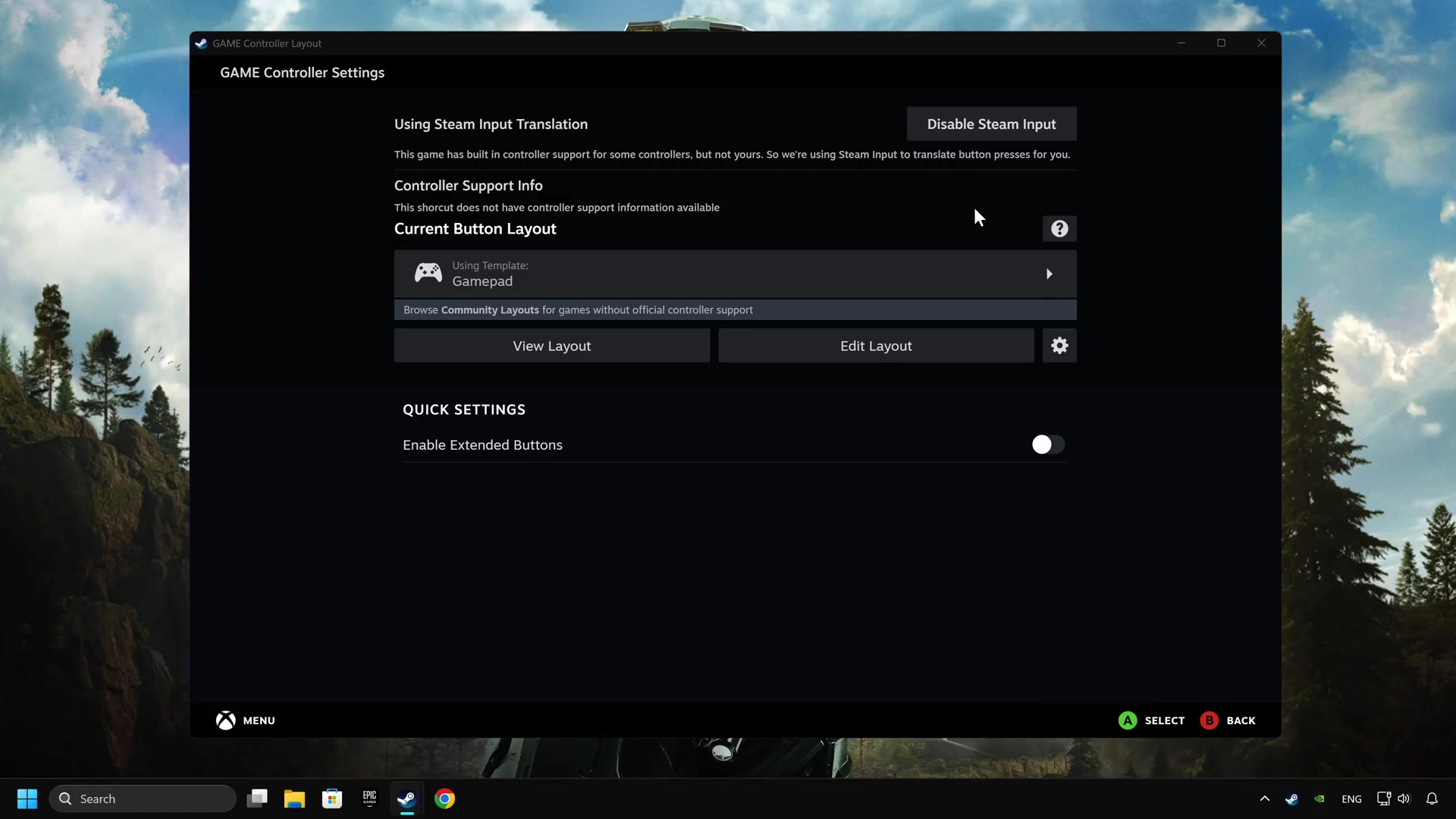The image size is (1456, 819).
Task: Toggle Enable Extended Buttons switch
Action: click(x=1048, y=444)
